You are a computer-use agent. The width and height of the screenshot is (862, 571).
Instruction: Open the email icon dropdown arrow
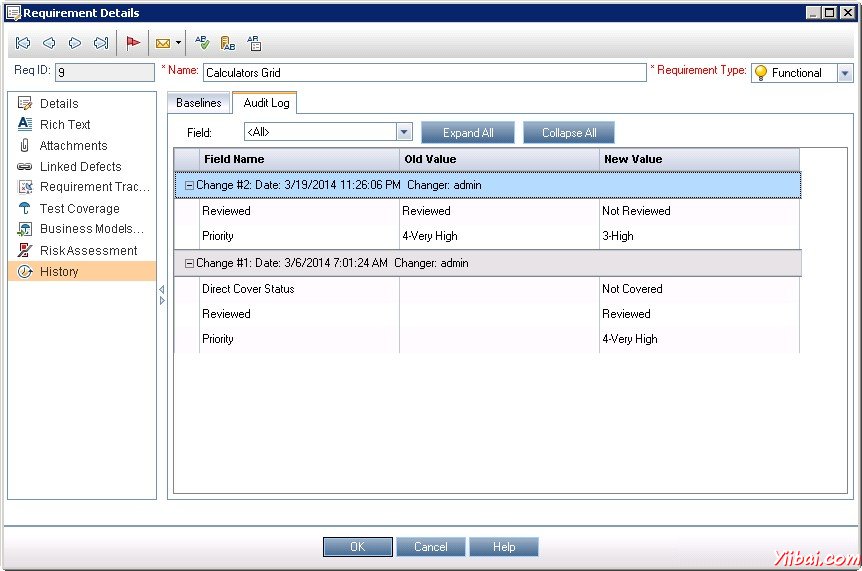[178, 43]
